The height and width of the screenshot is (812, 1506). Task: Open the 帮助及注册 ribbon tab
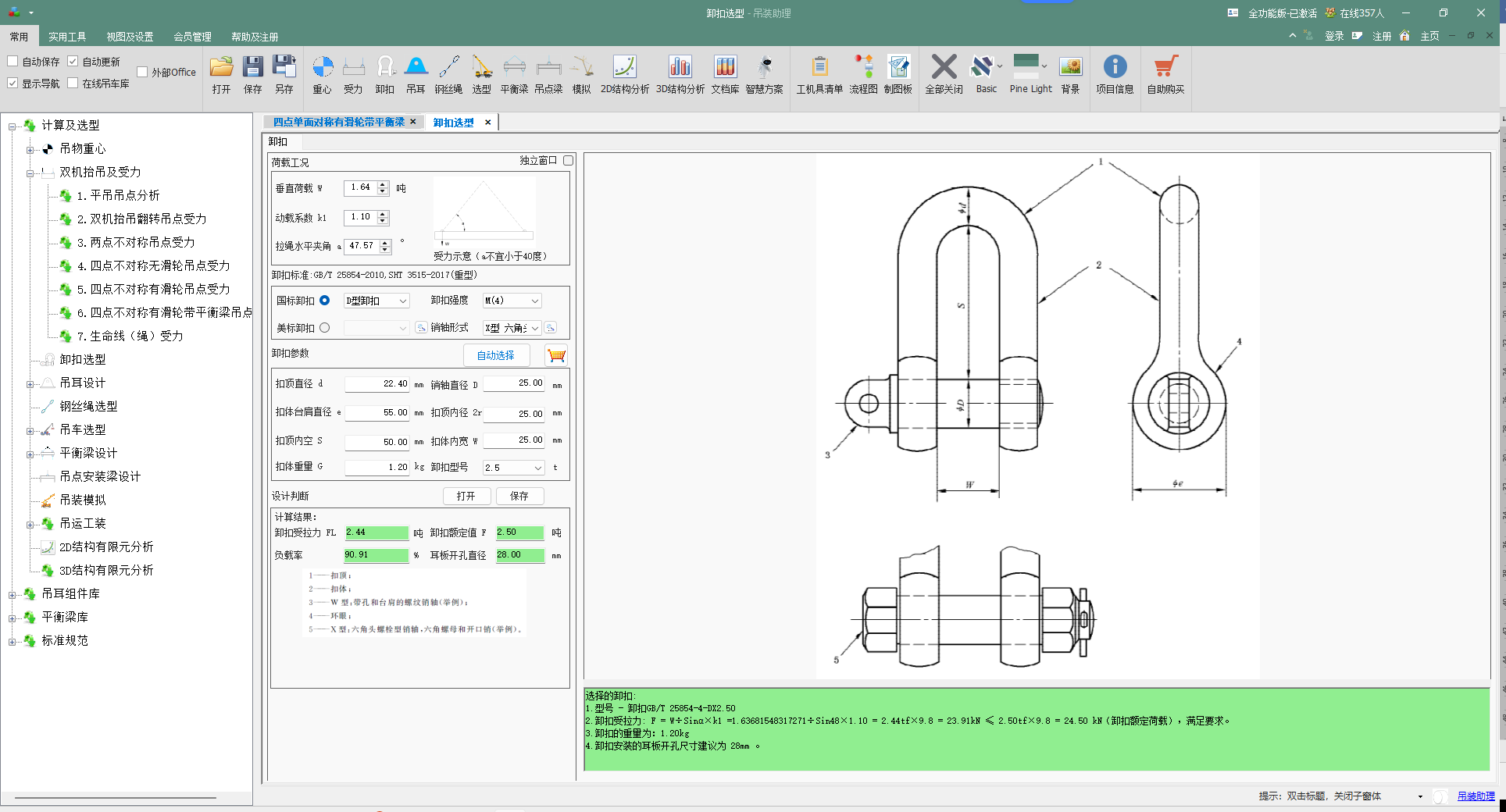[x=255, y=37]
